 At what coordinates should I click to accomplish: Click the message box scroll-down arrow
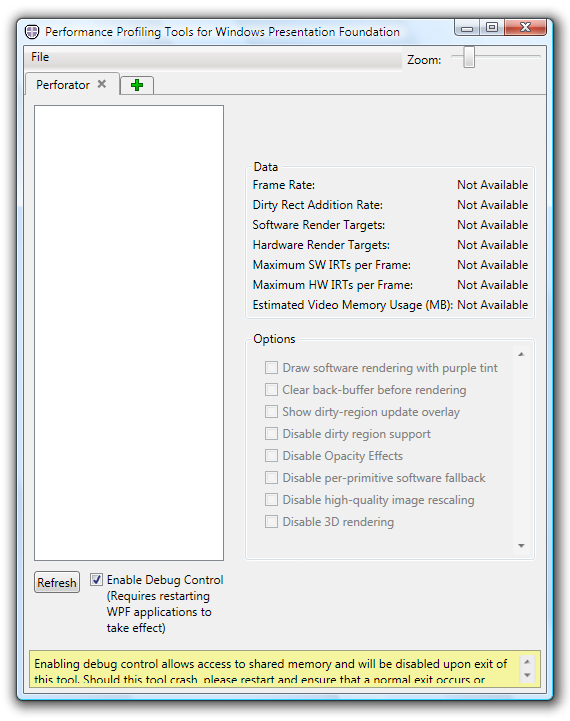tap(527, 675)
